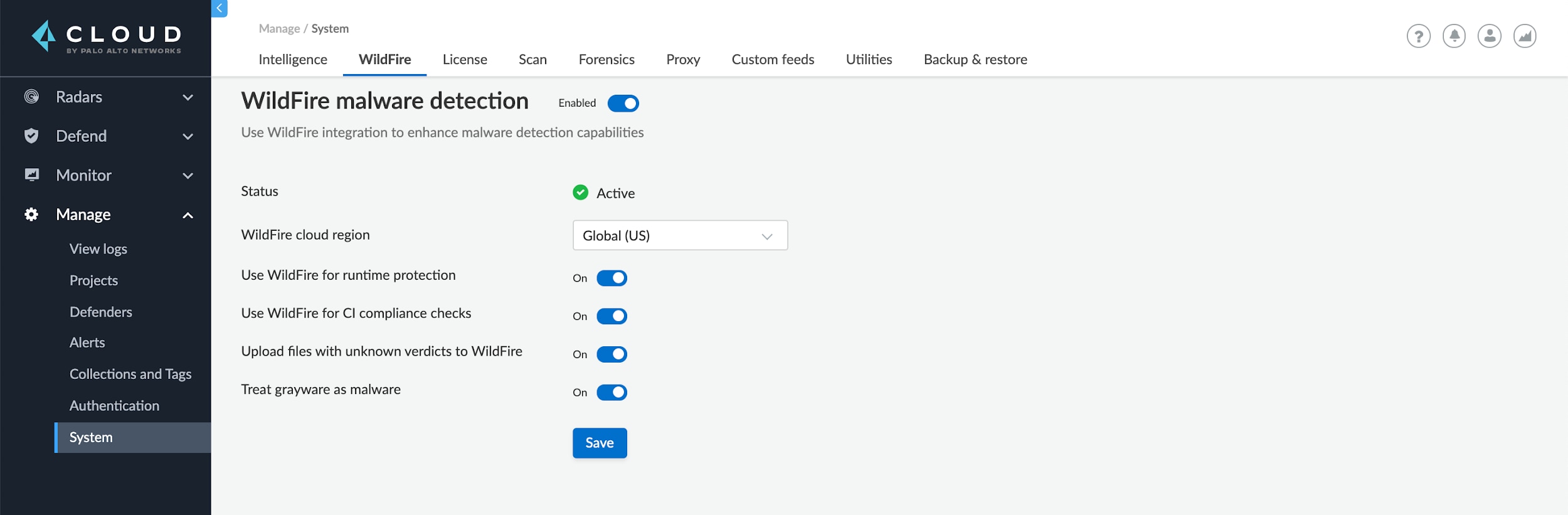Switch to the License tab
This screenshot has width=1568, height=515.
click(465, 60)
